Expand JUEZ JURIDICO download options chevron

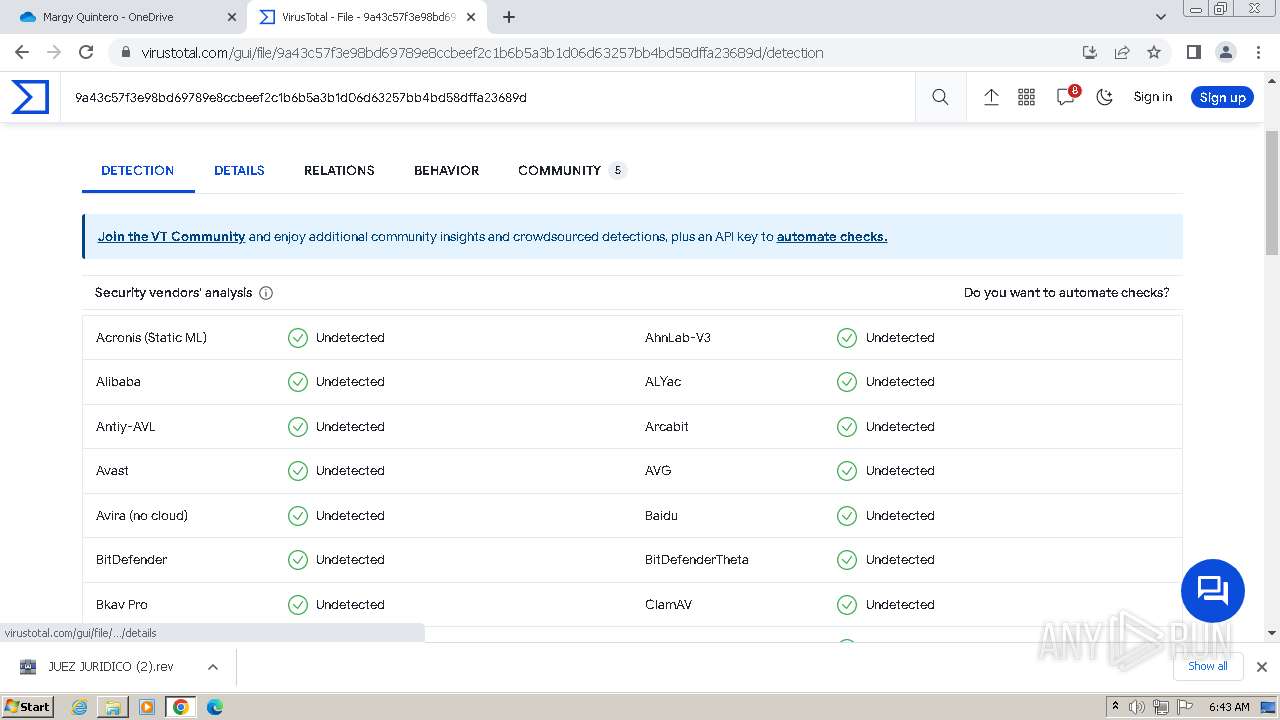click(212, 666)
